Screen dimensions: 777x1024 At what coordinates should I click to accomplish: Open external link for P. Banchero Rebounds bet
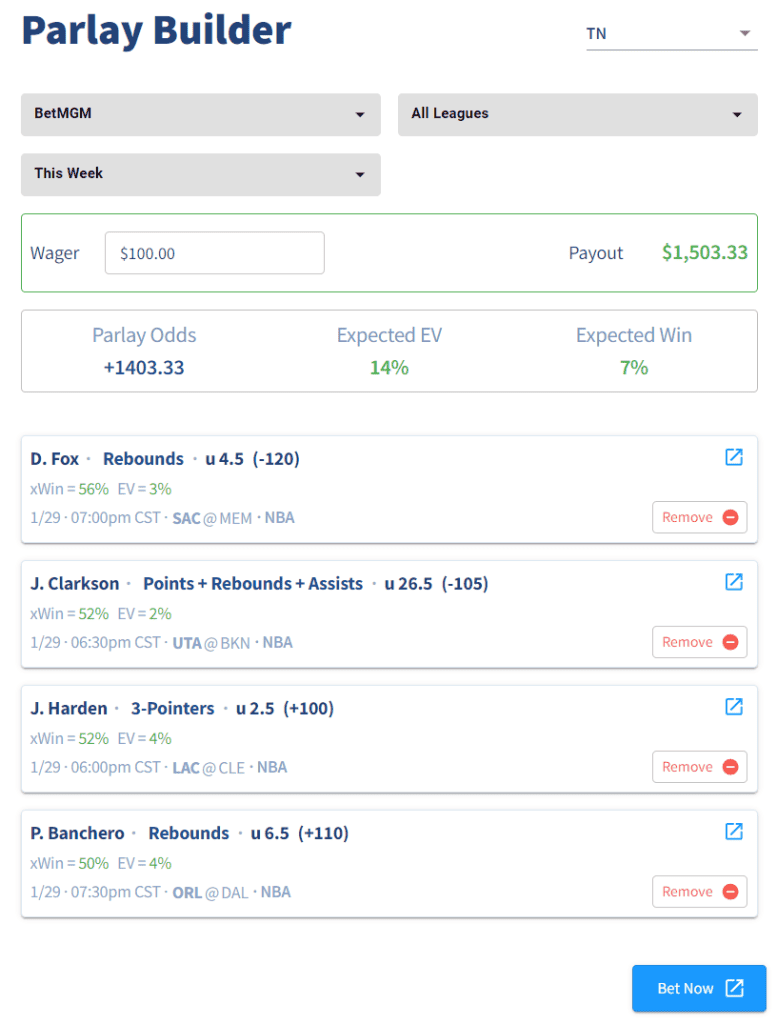pos(734,831)
